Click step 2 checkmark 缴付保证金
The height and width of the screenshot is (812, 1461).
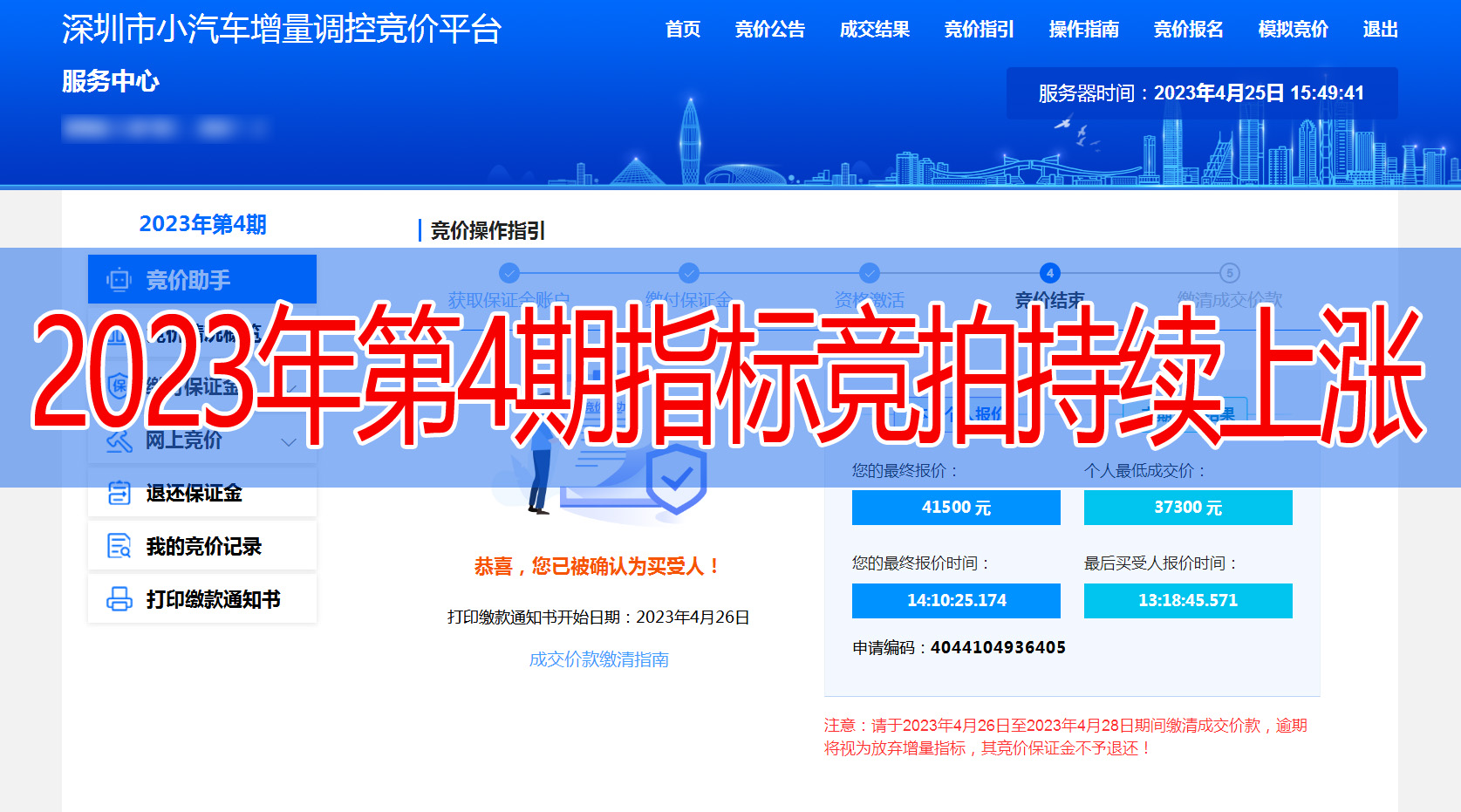pyautogui.click(x=689, y=272)
